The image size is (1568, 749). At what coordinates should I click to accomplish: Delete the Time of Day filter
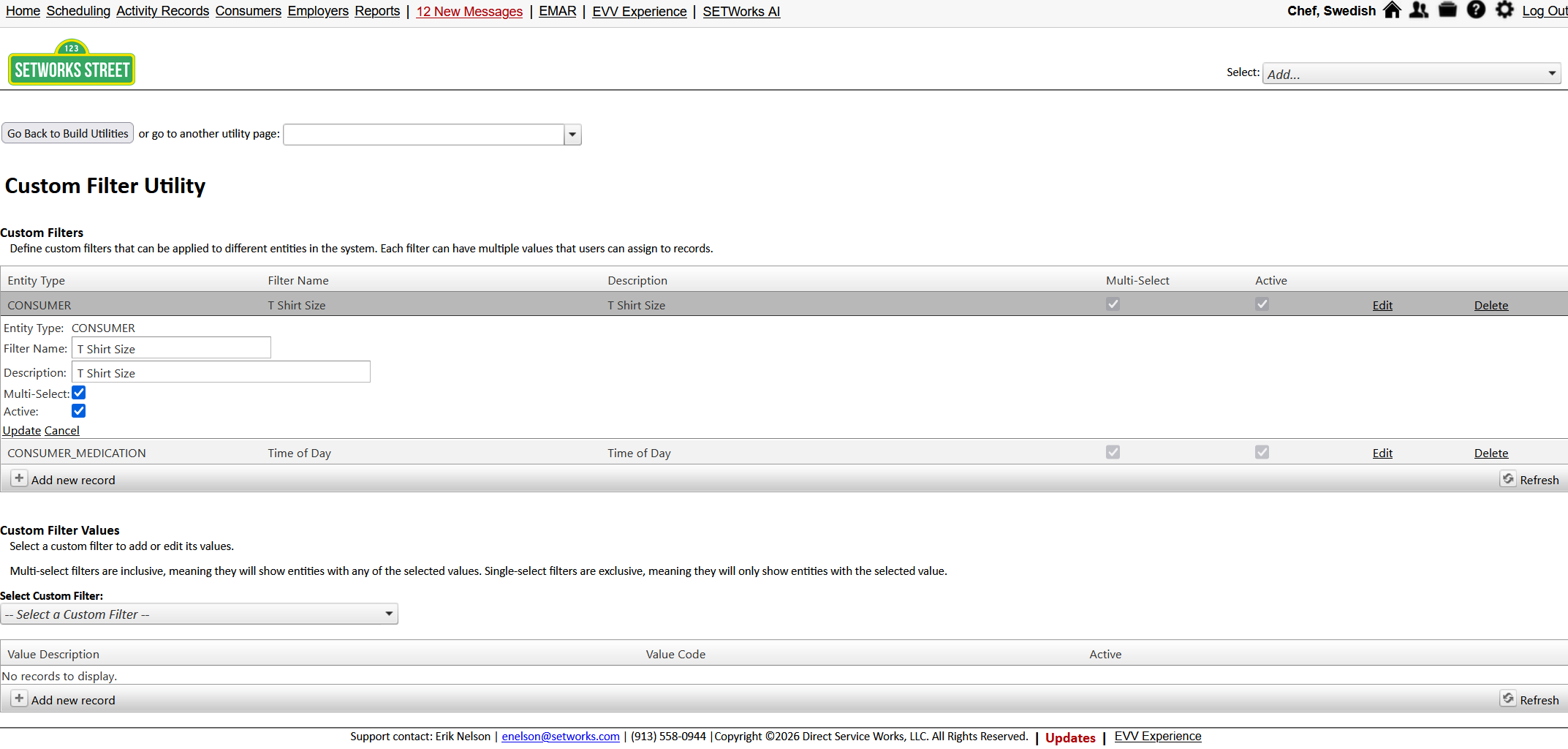[1491, 453]
